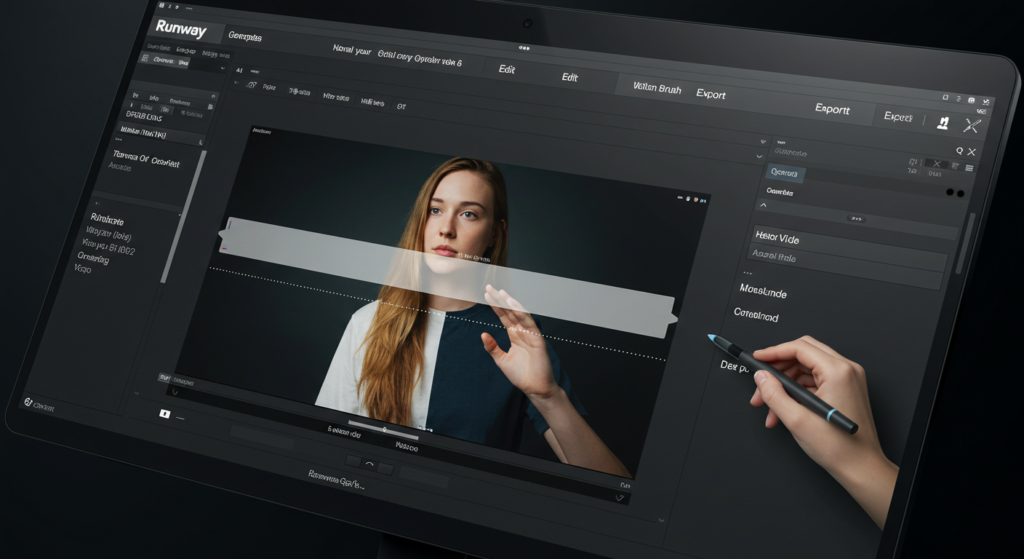Click the large 'Esportt' button in the header
The height and width of the screenshot is (559, 1024).
pos(832,109)
